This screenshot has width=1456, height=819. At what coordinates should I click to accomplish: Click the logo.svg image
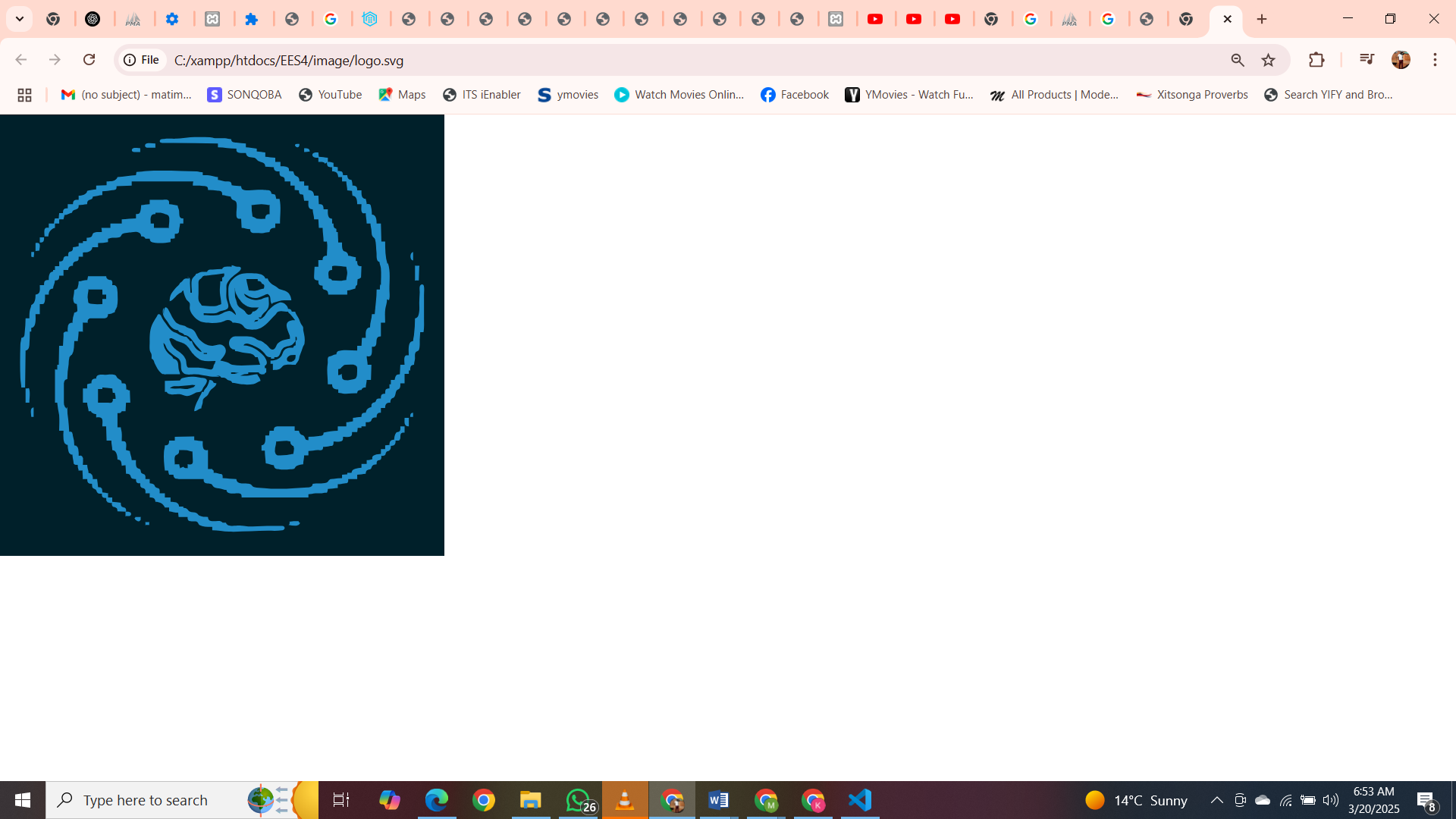pyautogui.click(x=221, y=334)
